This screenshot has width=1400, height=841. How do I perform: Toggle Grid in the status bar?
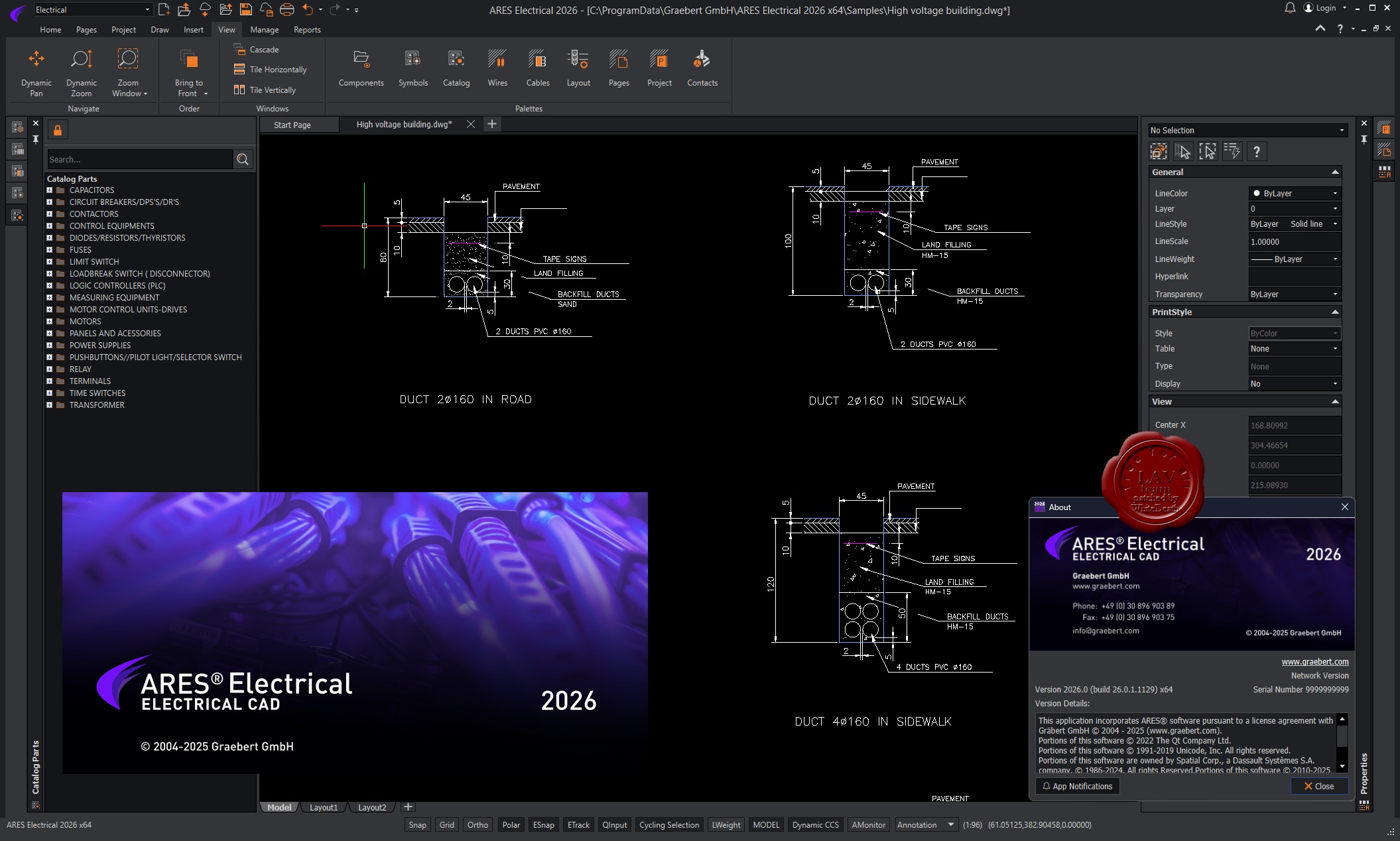(x=447, y=824)
